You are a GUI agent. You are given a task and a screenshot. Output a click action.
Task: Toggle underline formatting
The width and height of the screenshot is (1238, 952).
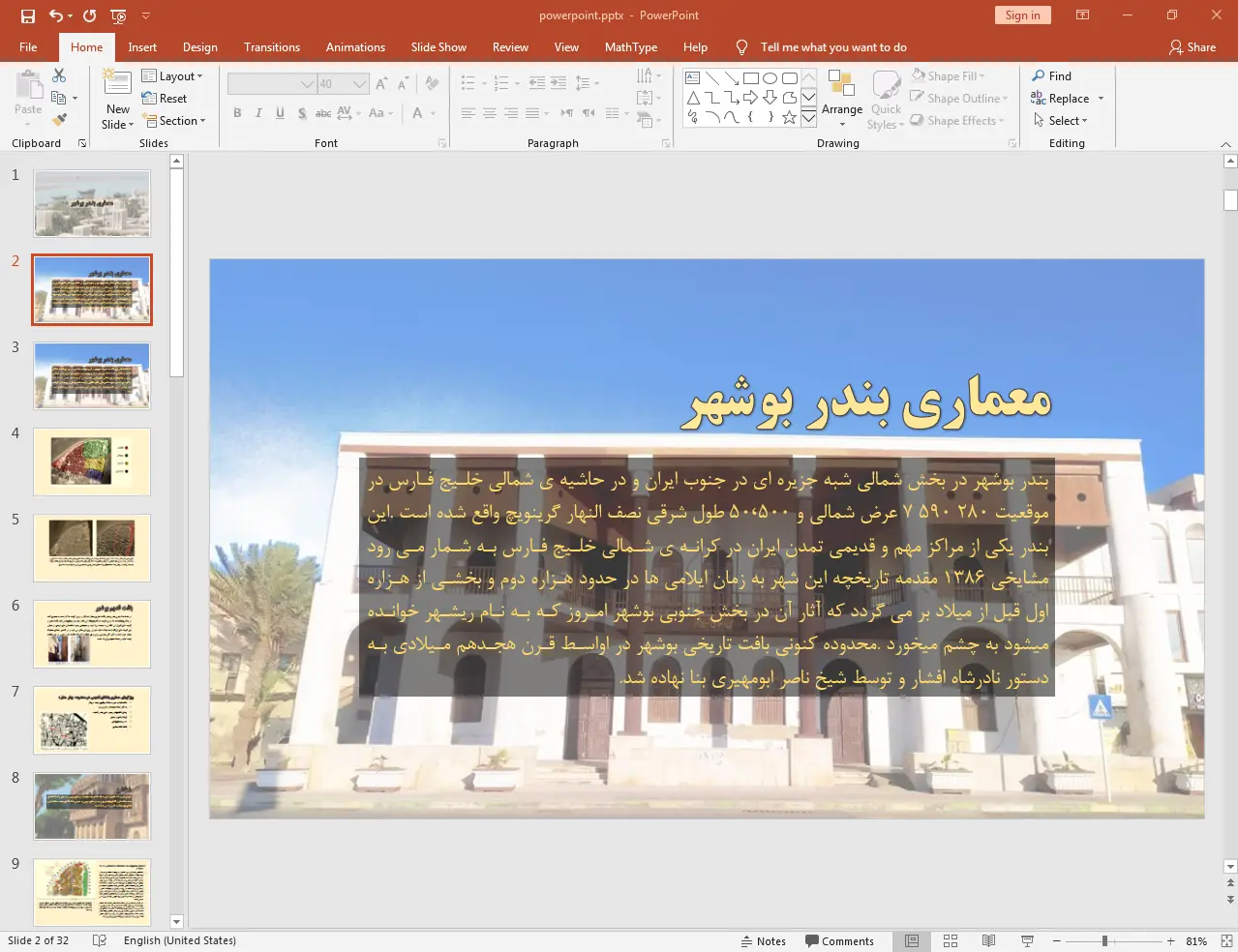pyautogui.click(x=280, y=113)
